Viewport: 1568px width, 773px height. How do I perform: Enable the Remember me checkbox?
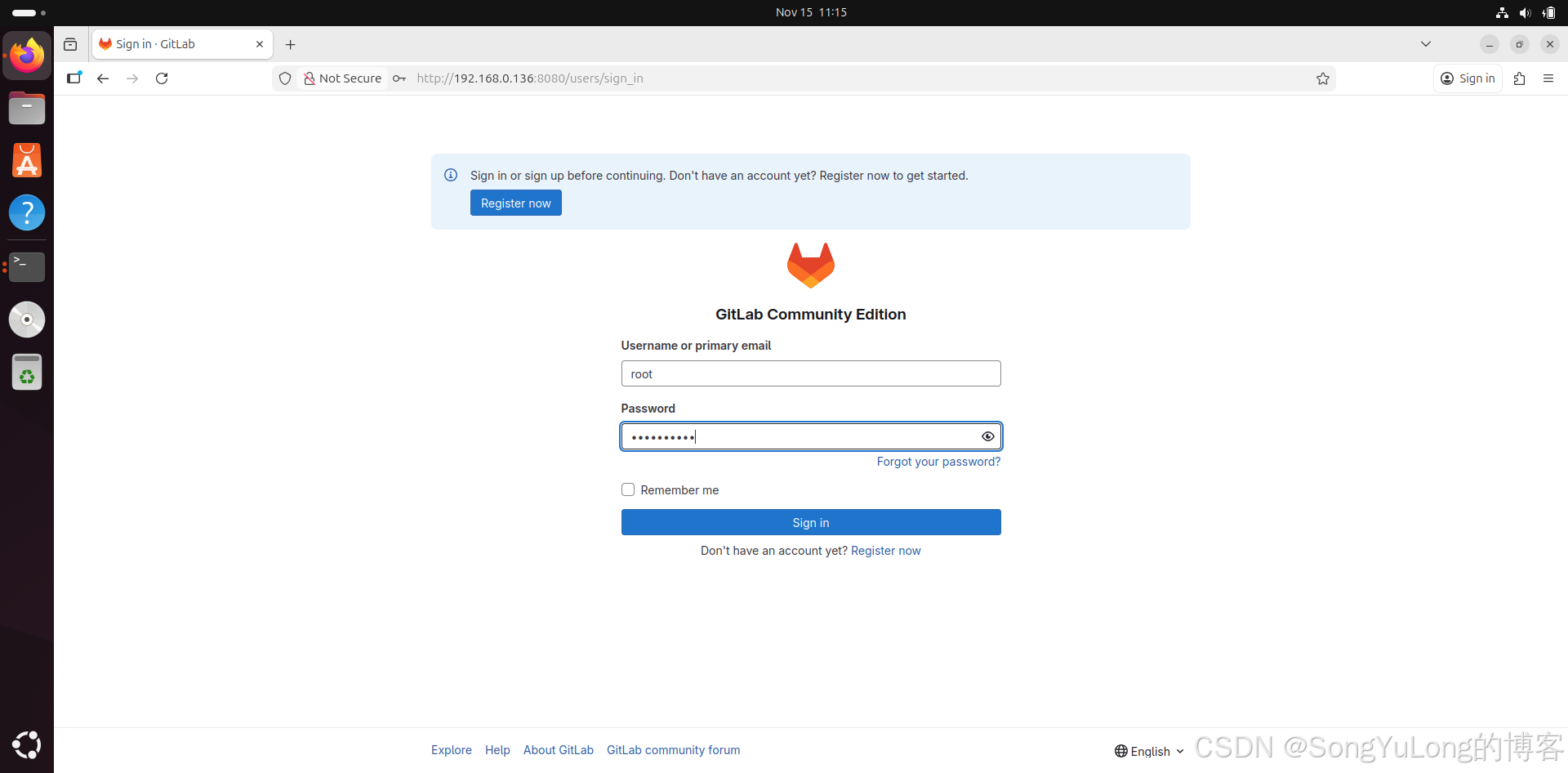[x=628, y=490]
